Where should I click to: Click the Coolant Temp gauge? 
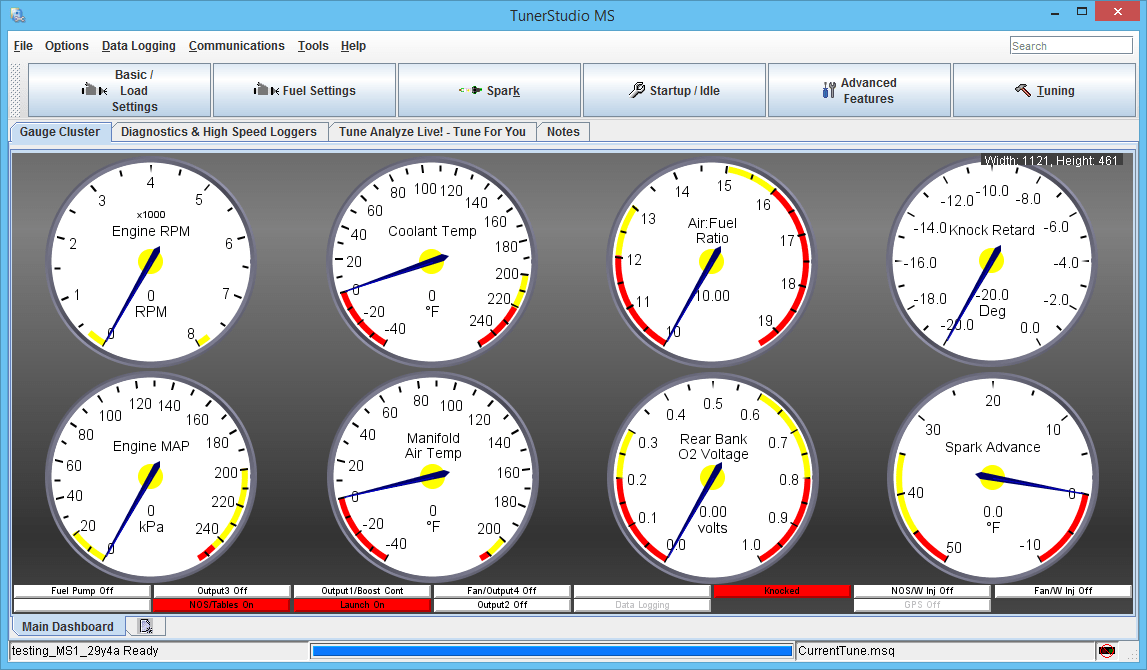point(432,261)
